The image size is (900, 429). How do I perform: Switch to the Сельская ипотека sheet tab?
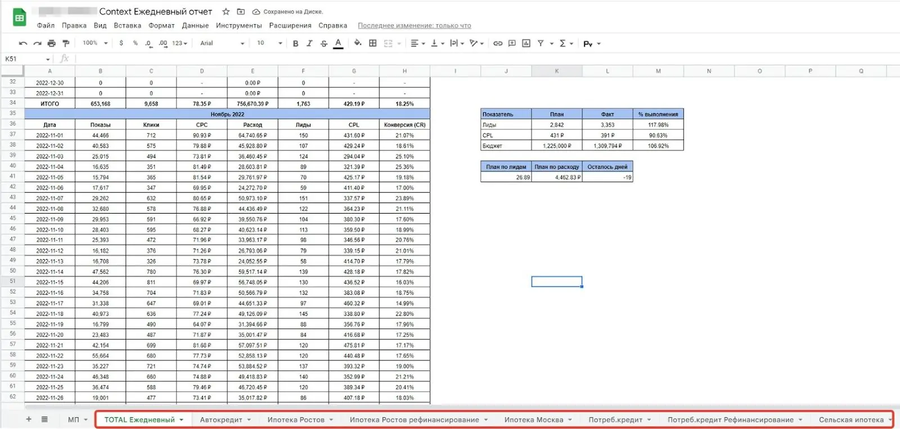pyautogui.click(x=851, y=420)
